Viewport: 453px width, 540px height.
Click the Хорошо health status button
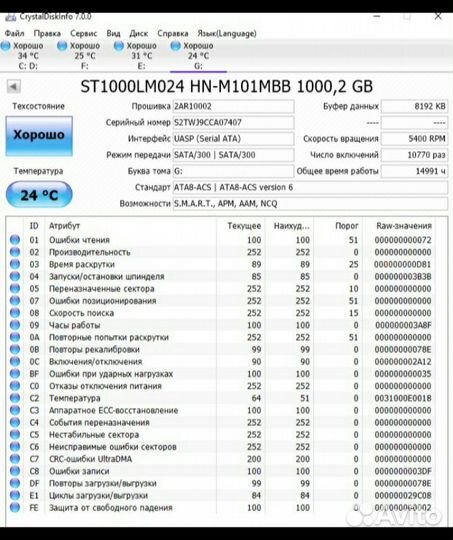click(39, 136)
